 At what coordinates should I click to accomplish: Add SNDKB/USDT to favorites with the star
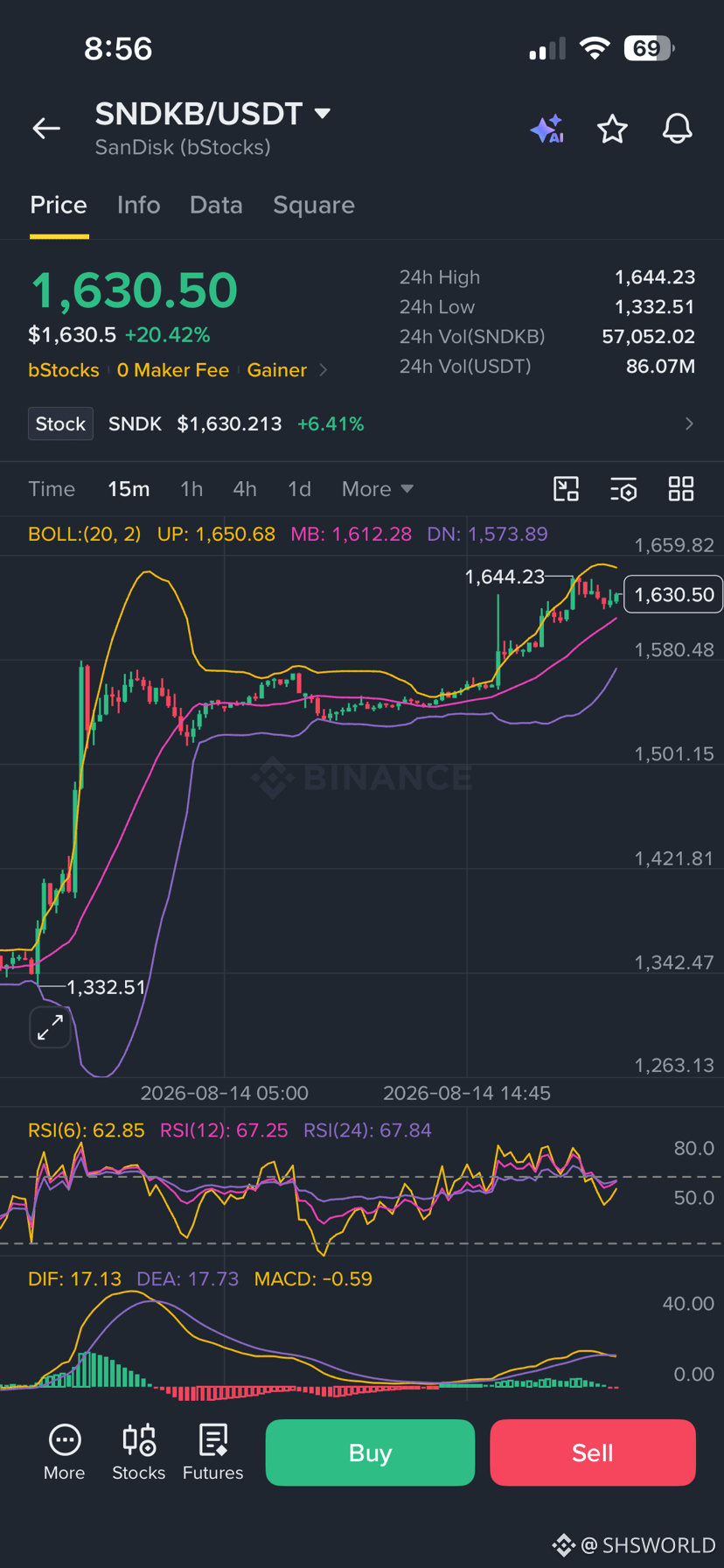612,129
